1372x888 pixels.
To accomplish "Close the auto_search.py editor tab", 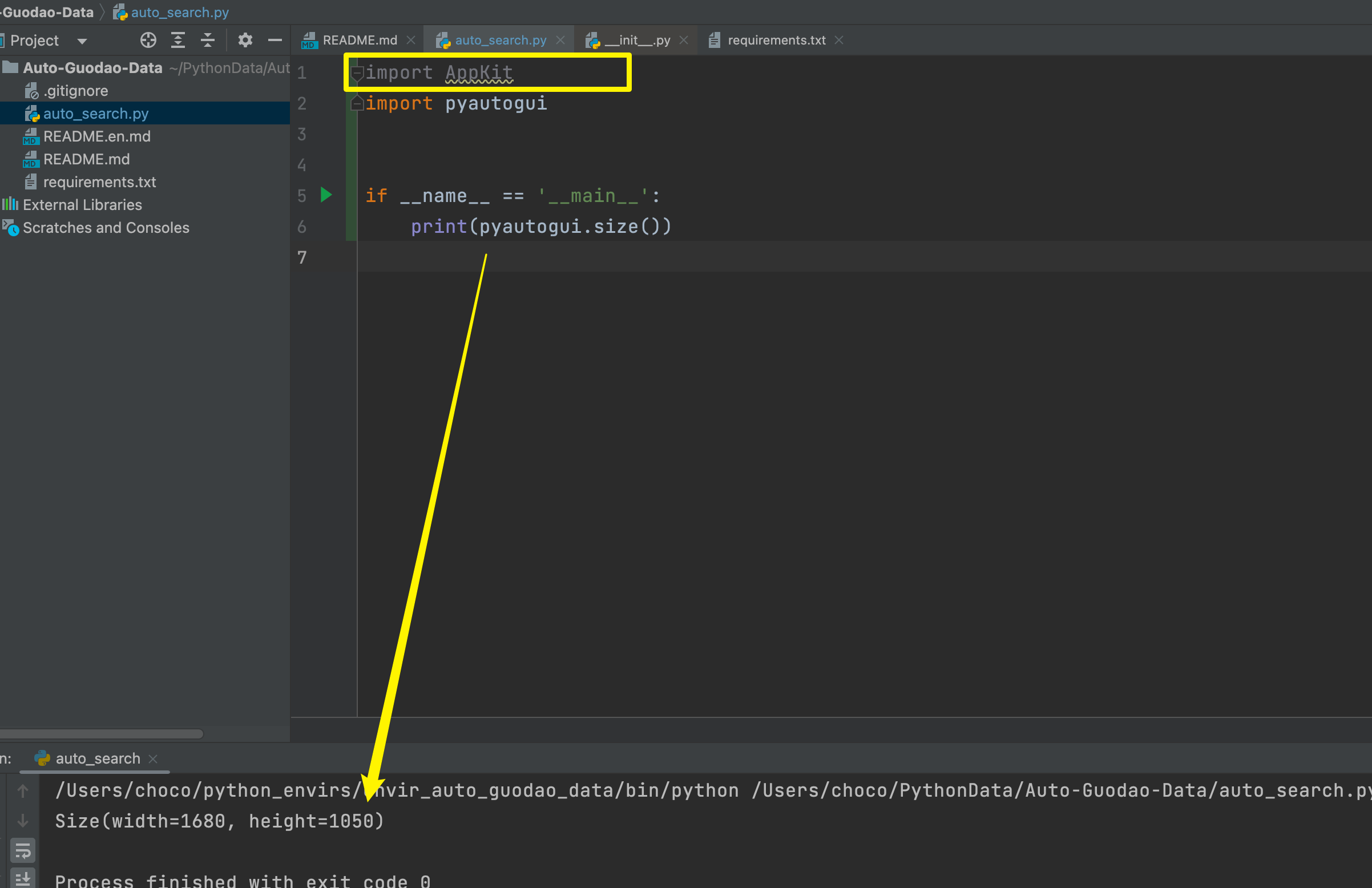I will [x=560, y=40].
